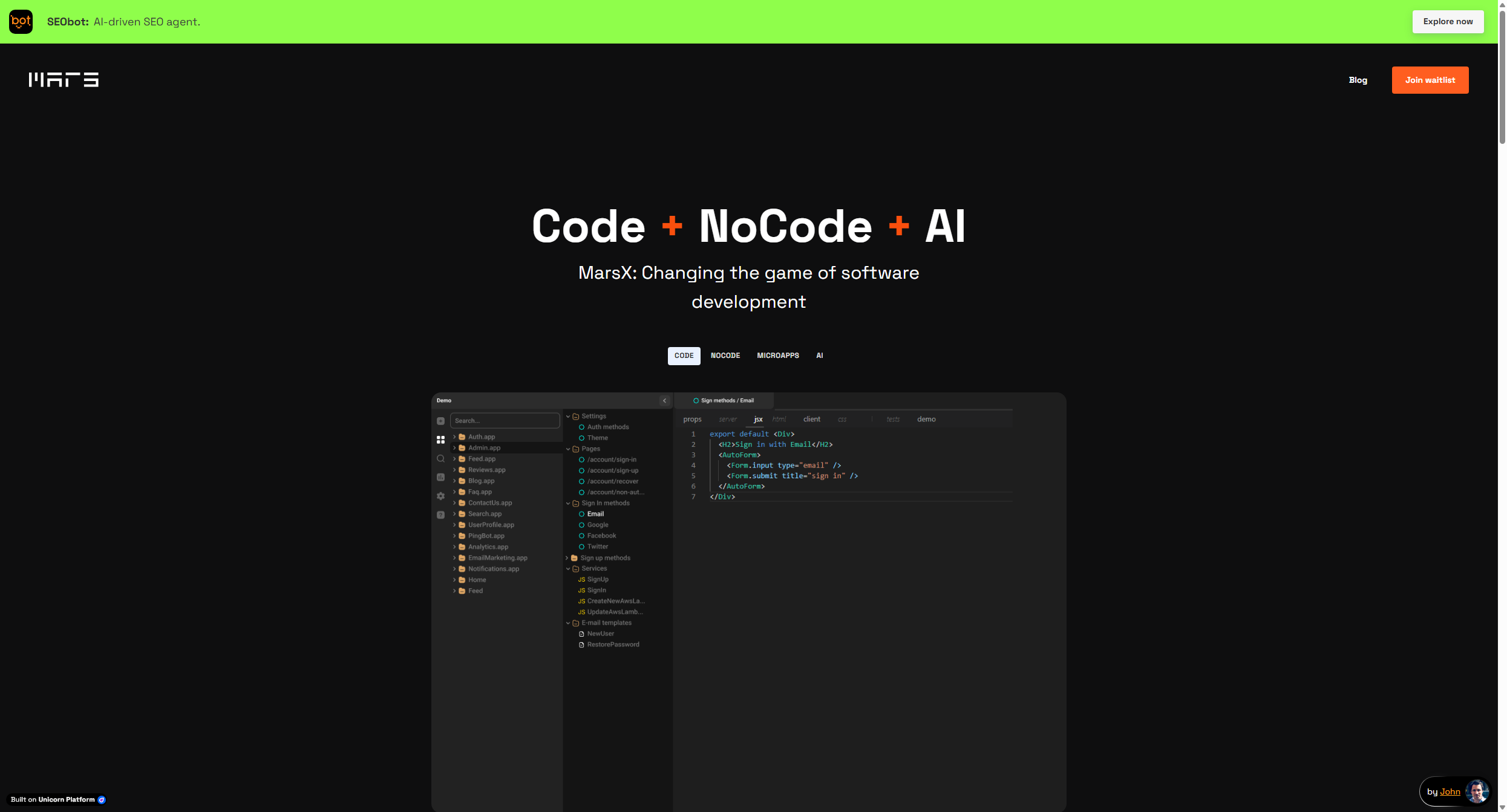The height and width of the screenshot is (812, 1507).
Task: Switch to the NOCODE tab
Action: click(725, 356)
